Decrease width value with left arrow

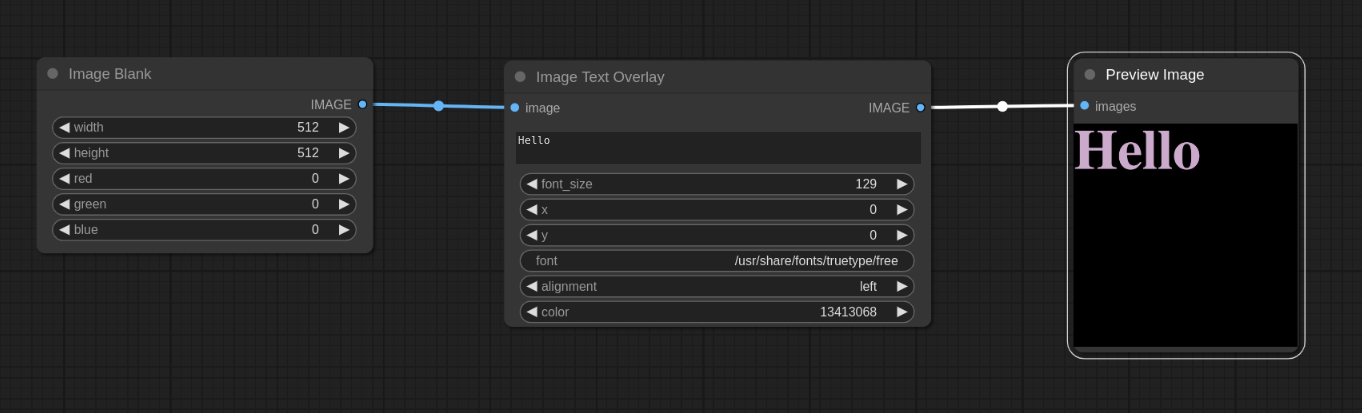(64, 127)
